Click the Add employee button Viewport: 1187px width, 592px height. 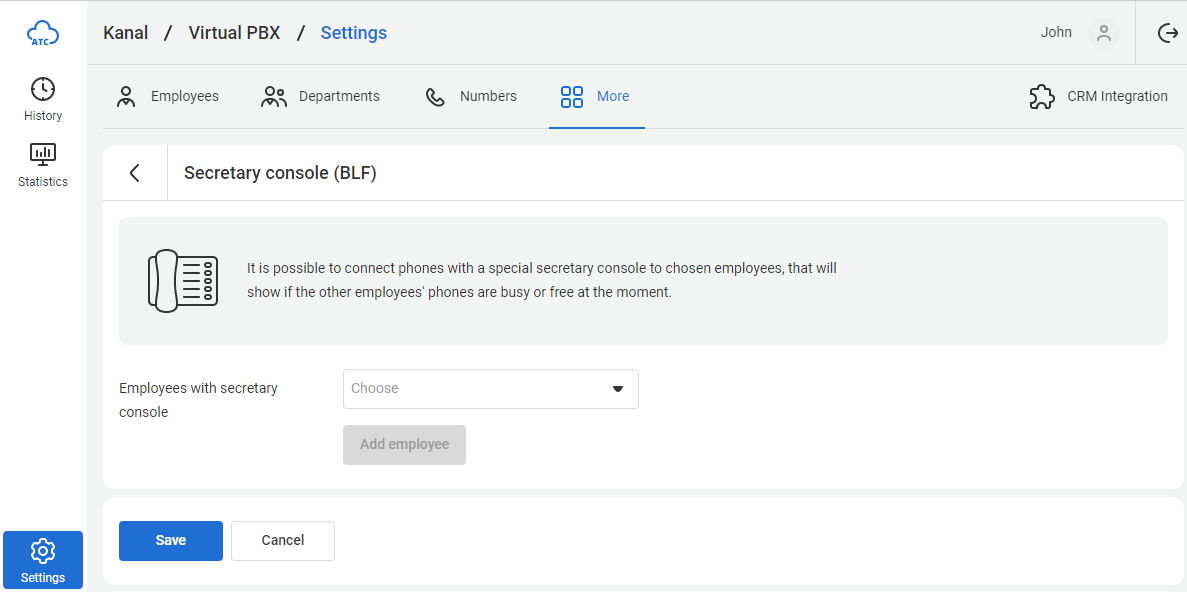click(x=404, y=445)
